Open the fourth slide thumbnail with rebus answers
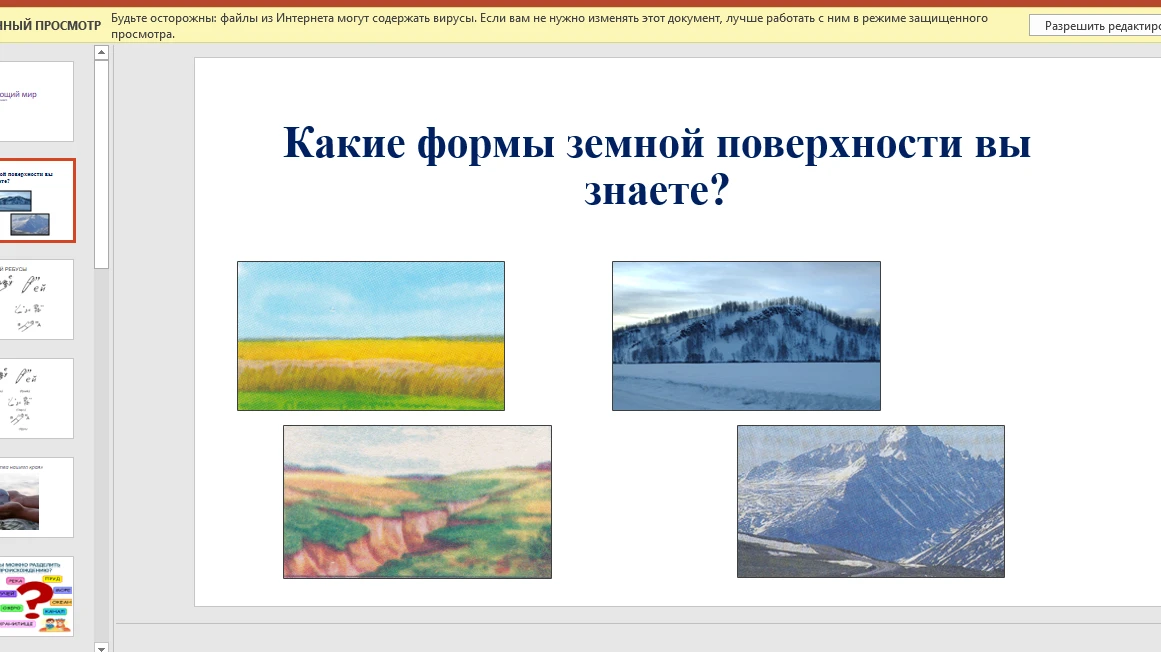1161x652 pixels. (36, 399)
